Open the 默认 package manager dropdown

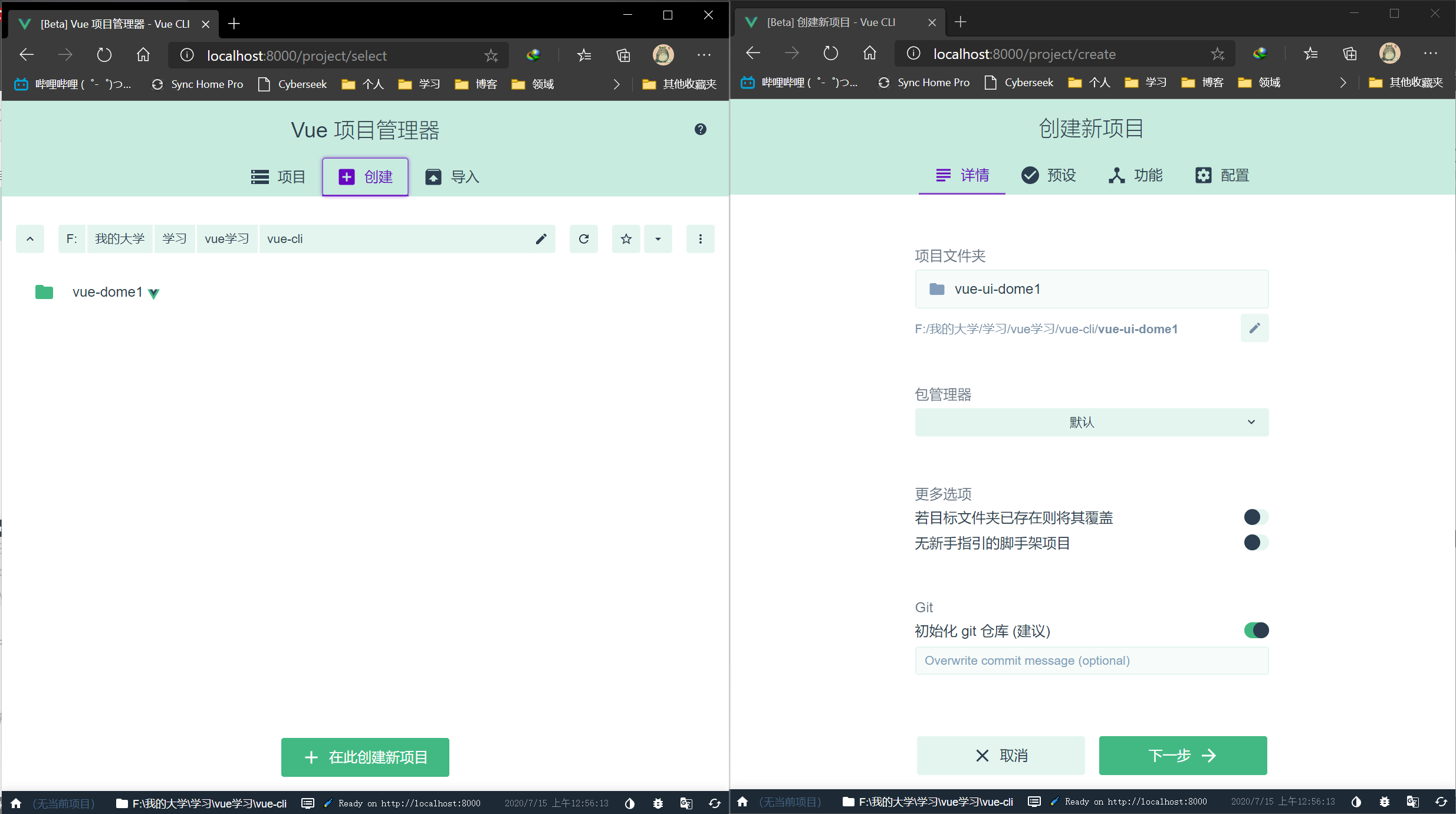tap(1091, 422)
